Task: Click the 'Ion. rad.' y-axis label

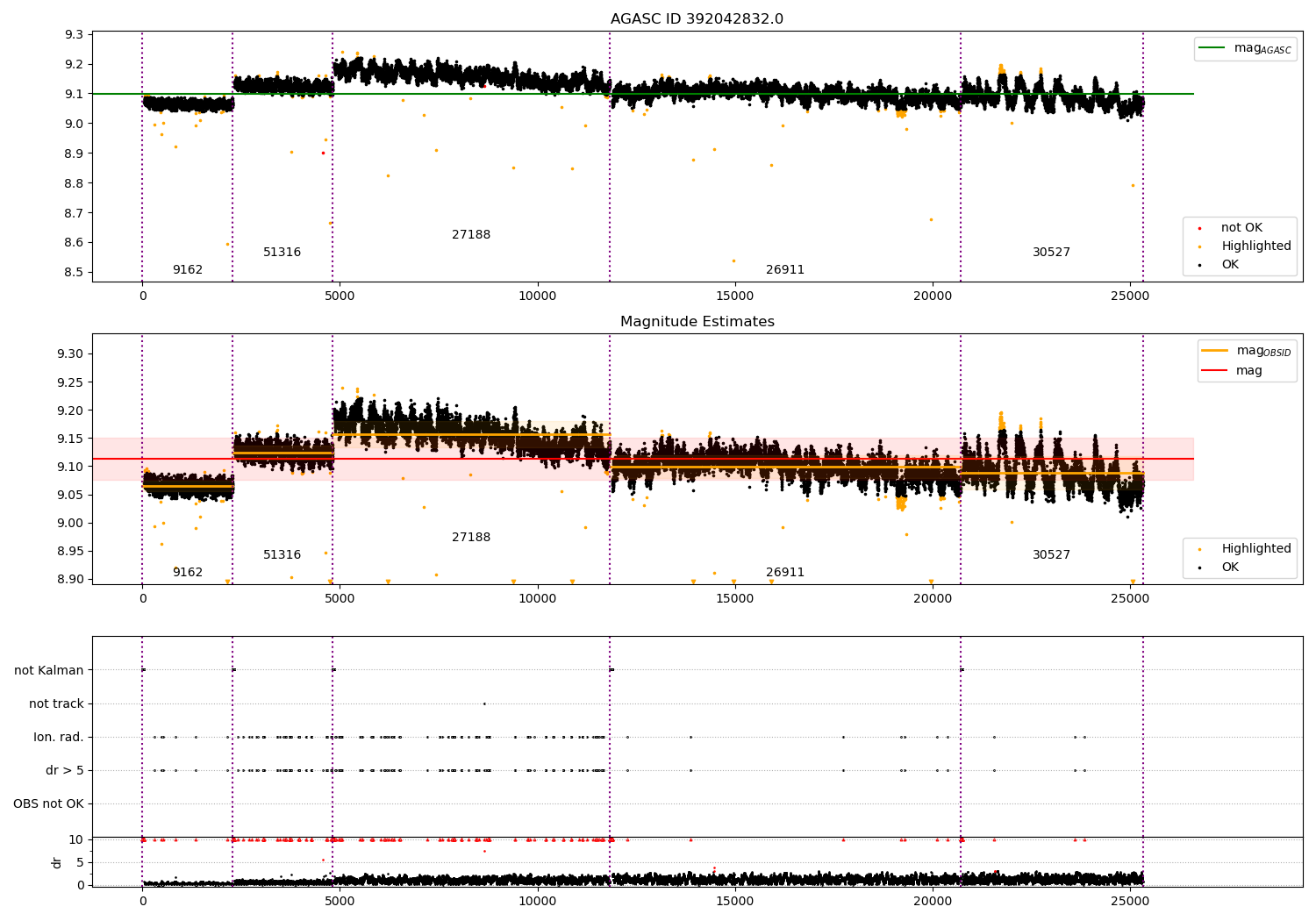Action: coord(59,738)
